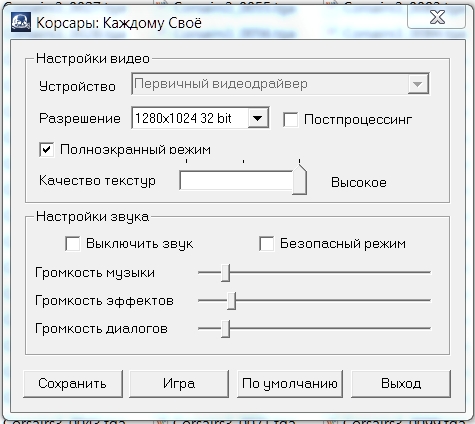Tick the Выключить звук checkbox
The height and width of the screenshot is (424, 475).
pyautogui.click(x=72, y=244)
